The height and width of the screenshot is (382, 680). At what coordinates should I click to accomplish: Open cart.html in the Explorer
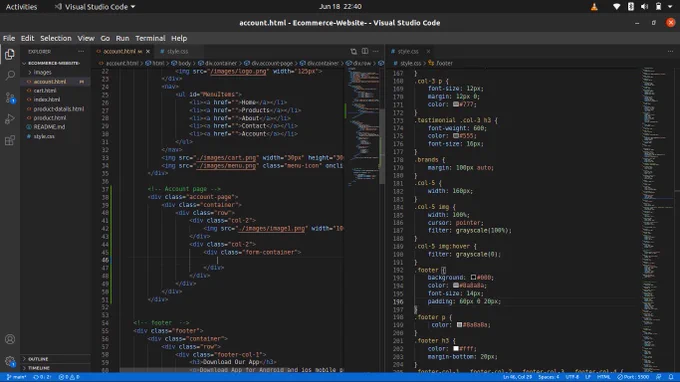[x=45, y=91]
